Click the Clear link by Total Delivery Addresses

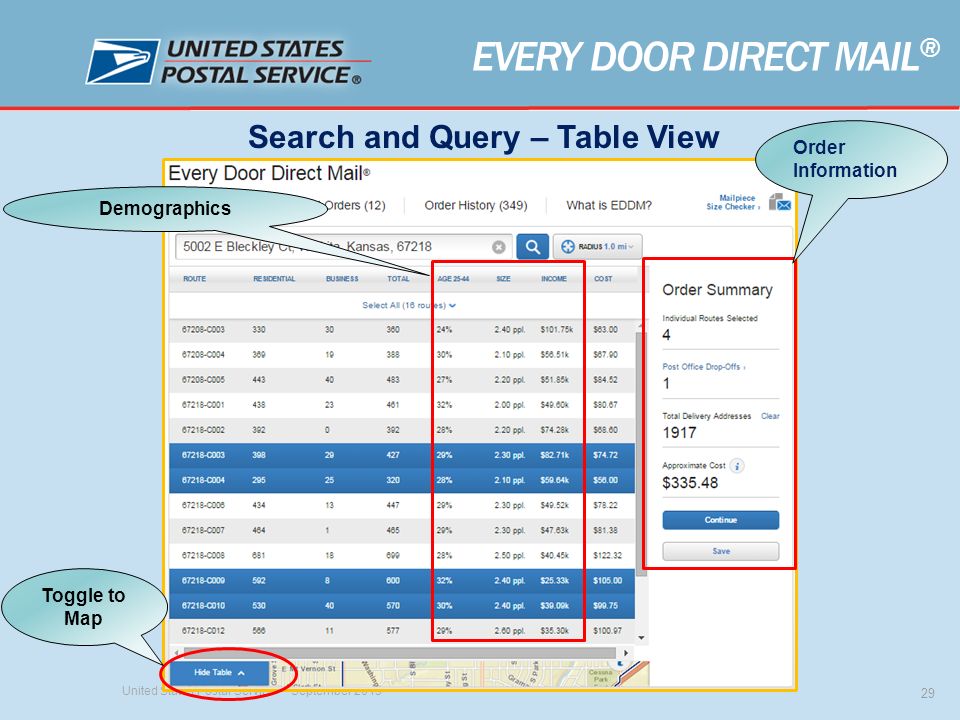[770, 416]
